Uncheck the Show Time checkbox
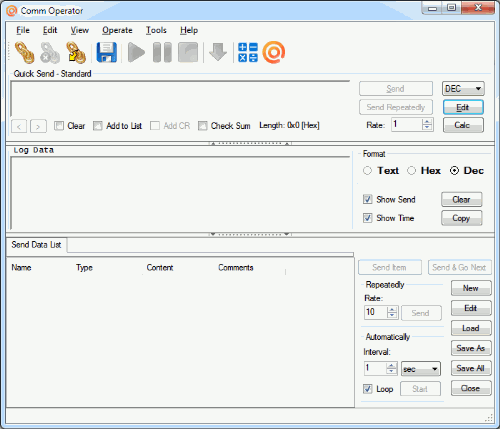500x429 pixels. 367,218
